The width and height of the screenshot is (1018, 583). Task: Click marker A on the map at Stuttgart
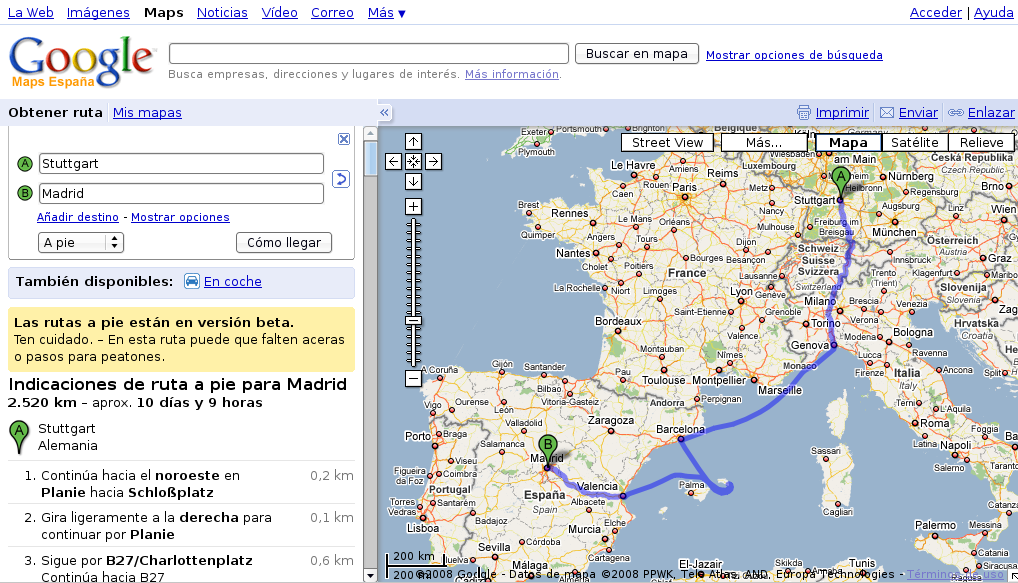841,182
